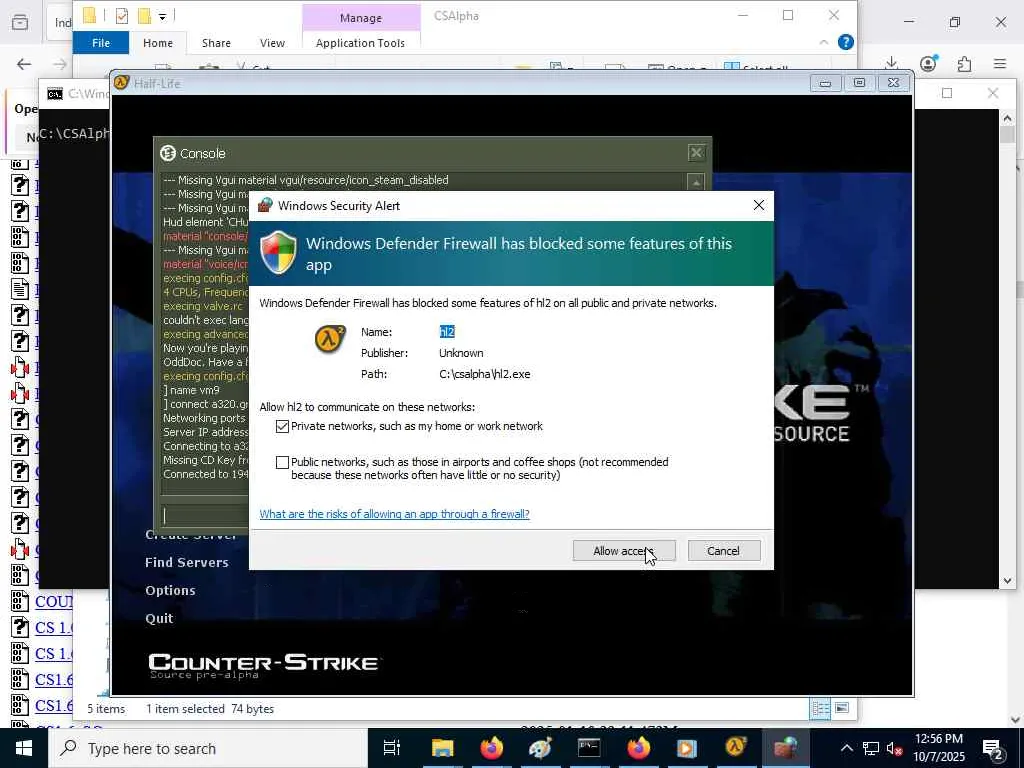The width and height of the screenshot is (1024, 768).
Task: Switch Explorer to large icons view
Action: pos(842,709)
